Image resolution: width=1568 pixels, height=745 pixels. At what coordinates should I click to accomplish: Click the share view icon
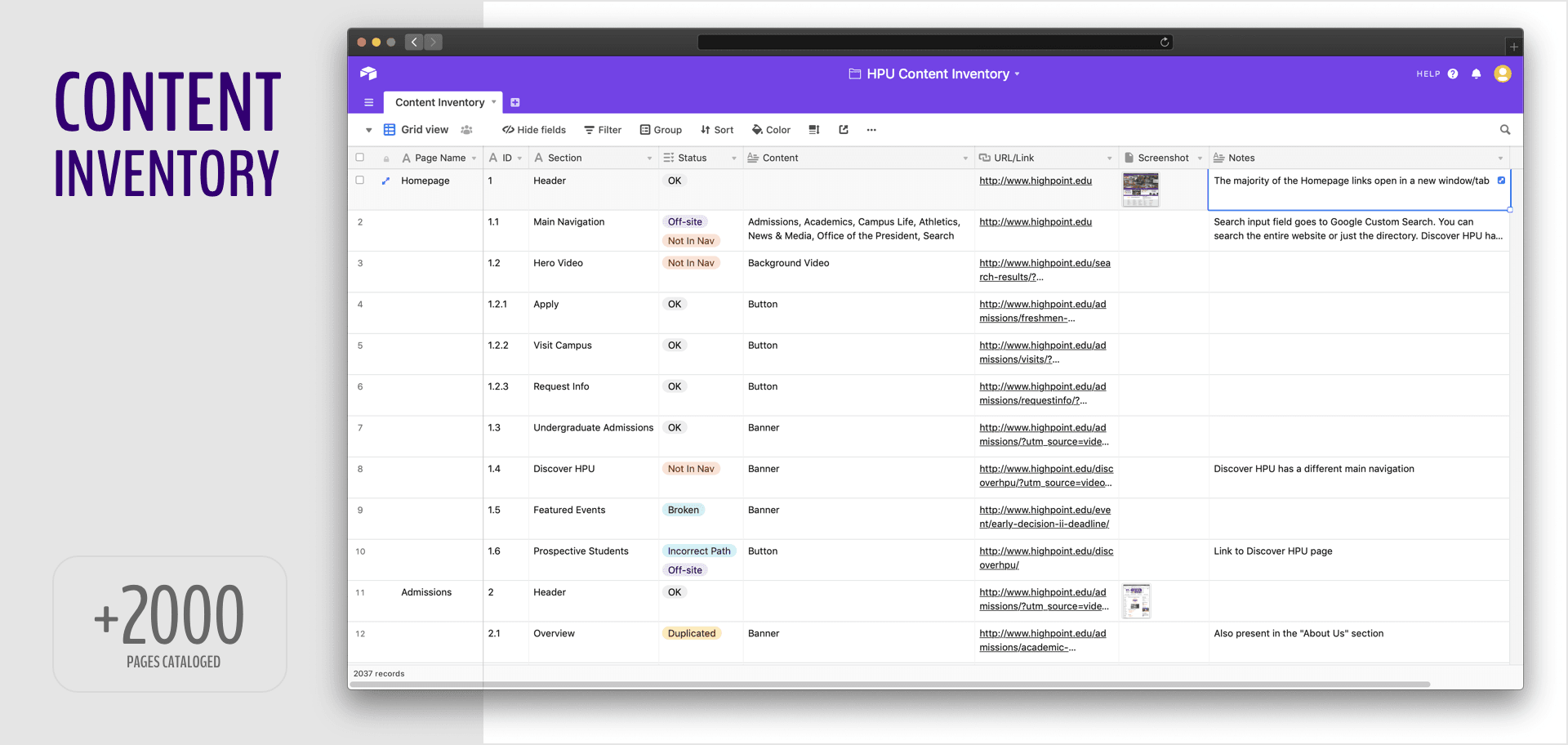point(844,130)
